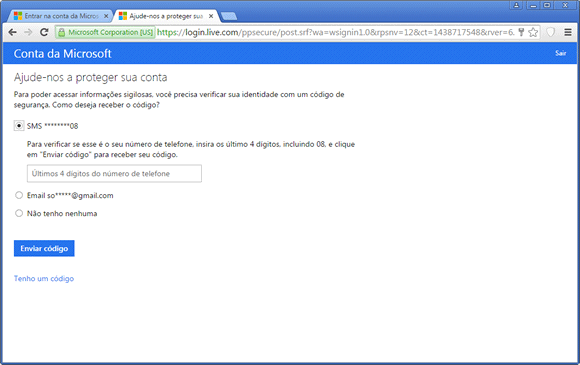Click the 'Enviar código' button

tap(44, 249)
